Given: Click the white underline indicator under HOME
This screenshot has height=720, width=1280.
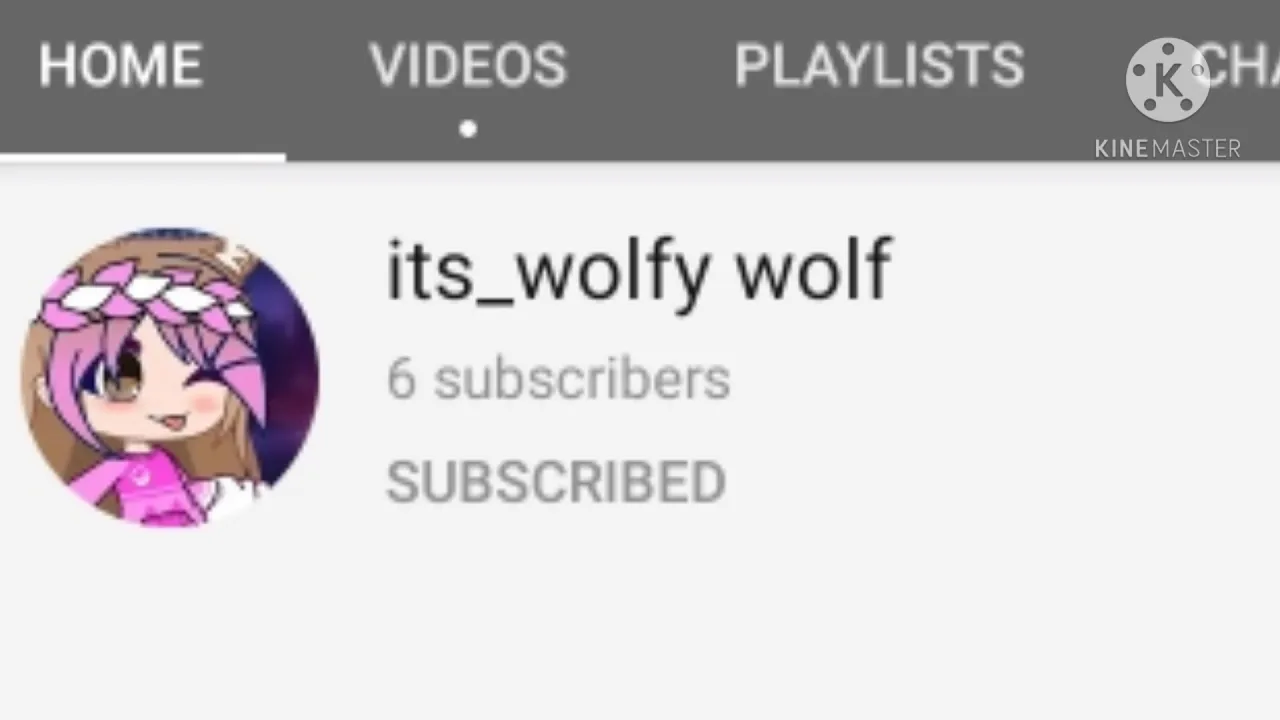Looking at the screenshot, I should pyautogui.click(x=143, y=157).
